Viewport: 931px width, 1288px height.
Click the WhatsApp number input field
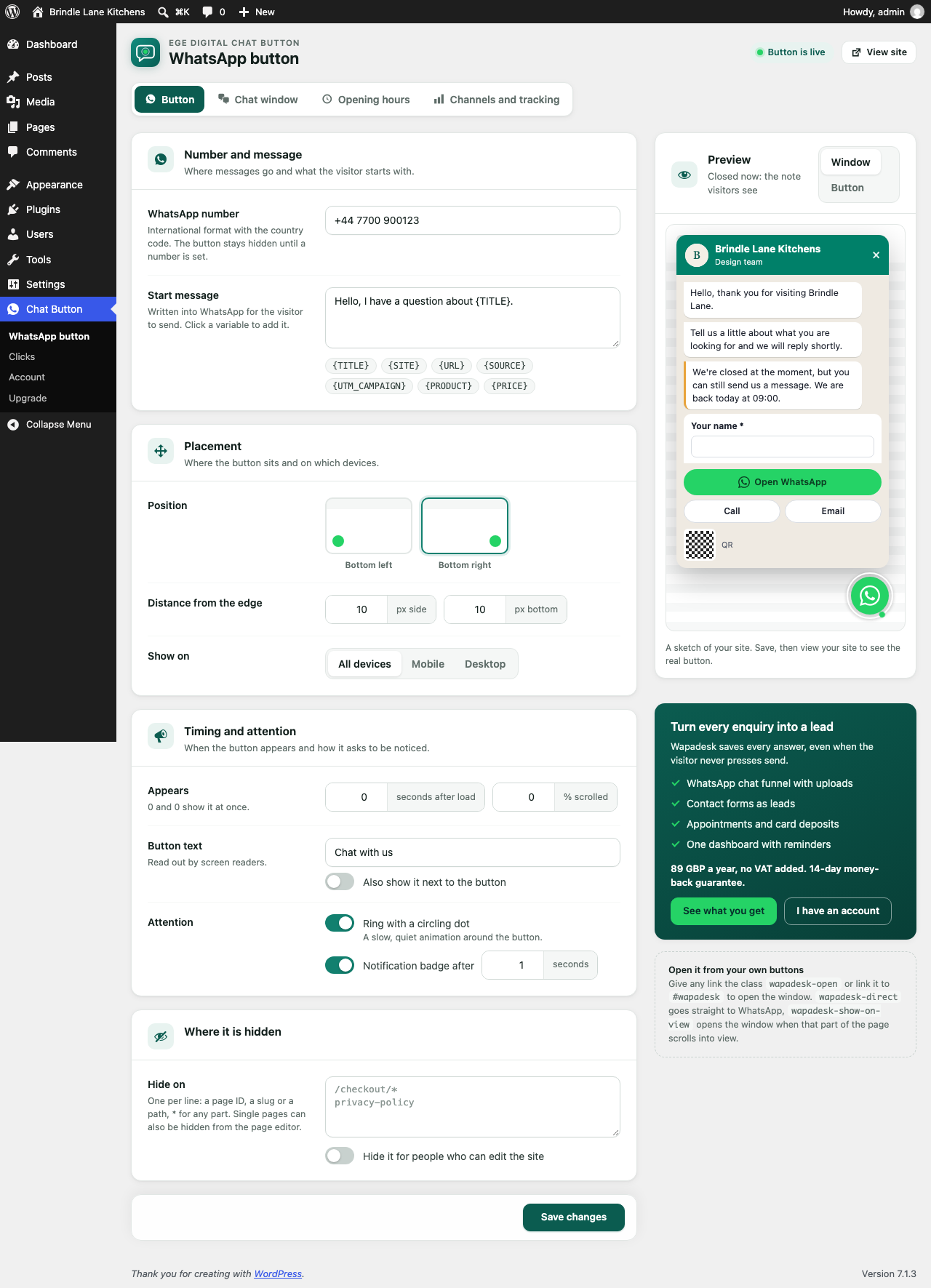(473, 220)
